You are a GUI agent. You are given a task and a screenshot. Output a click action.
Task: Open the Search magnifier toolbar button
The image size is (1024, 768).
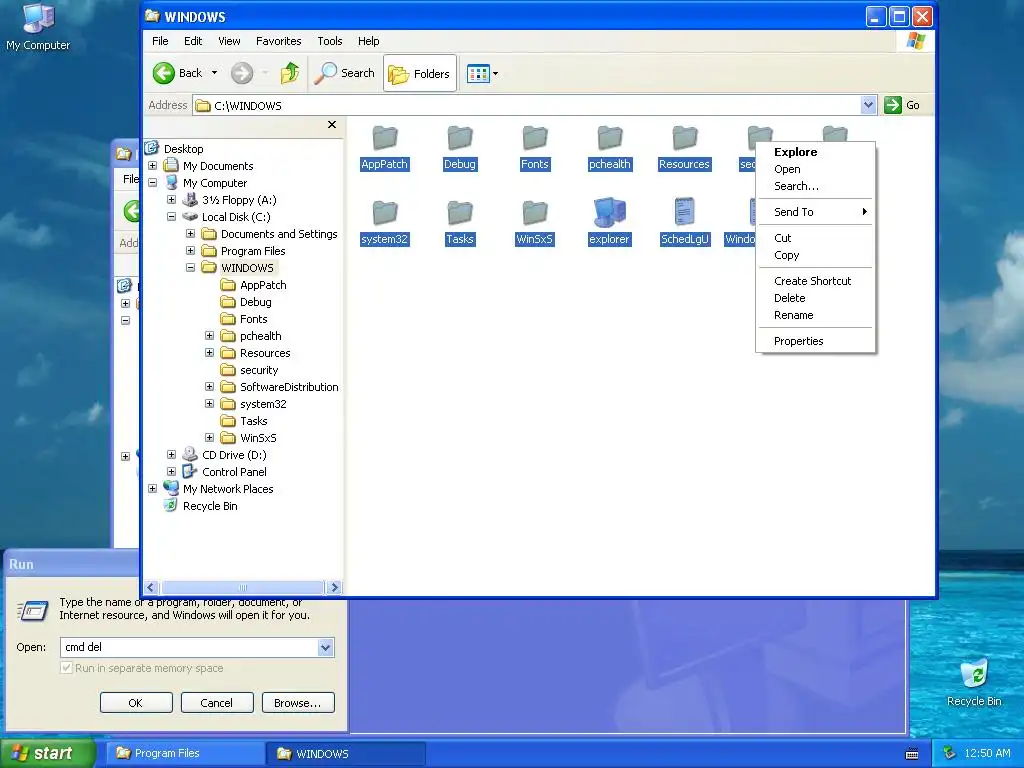point(344,73)
